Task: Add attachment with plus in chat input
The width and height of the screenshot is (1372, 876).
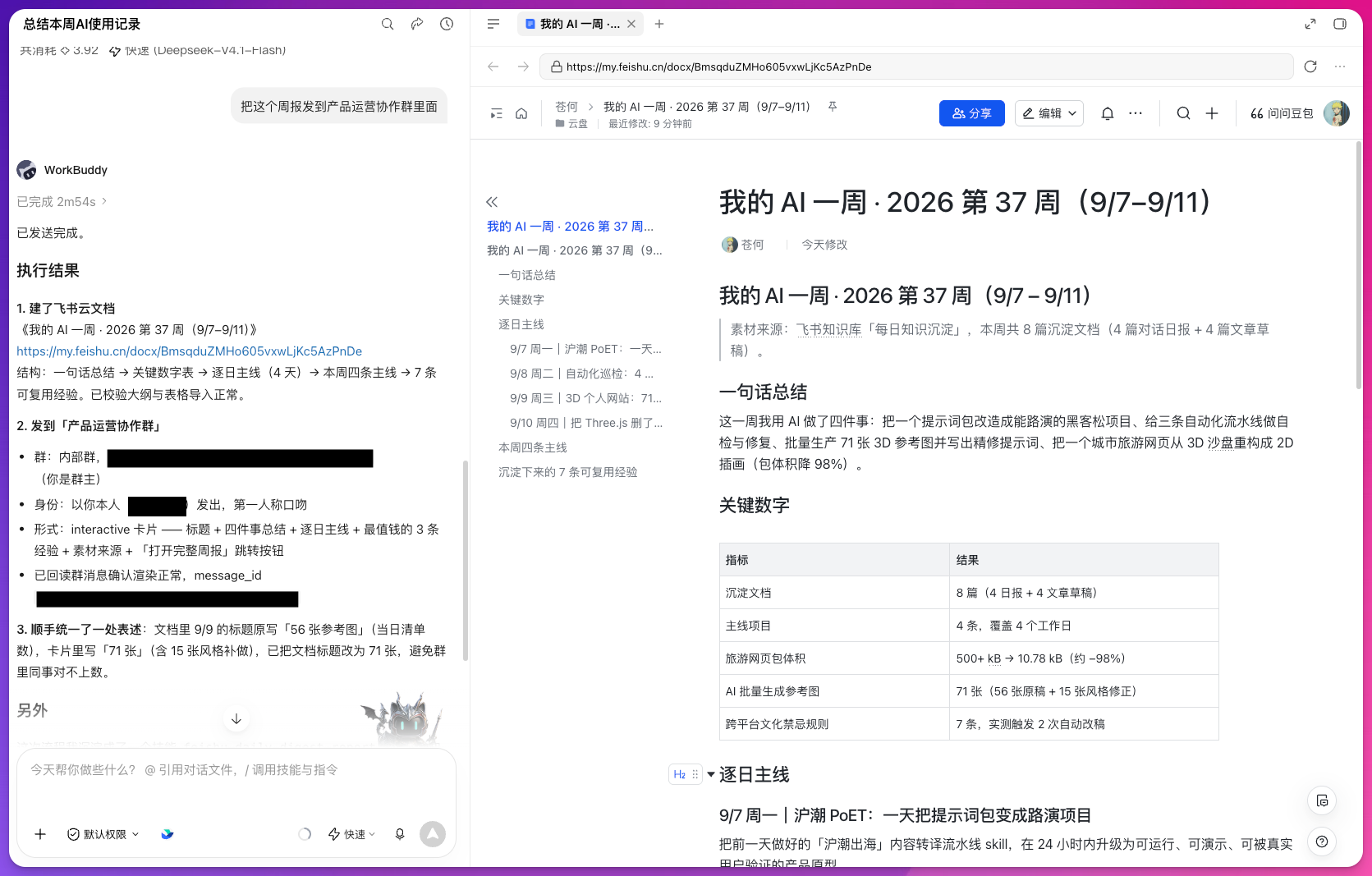Action: (x=40, y=834)
